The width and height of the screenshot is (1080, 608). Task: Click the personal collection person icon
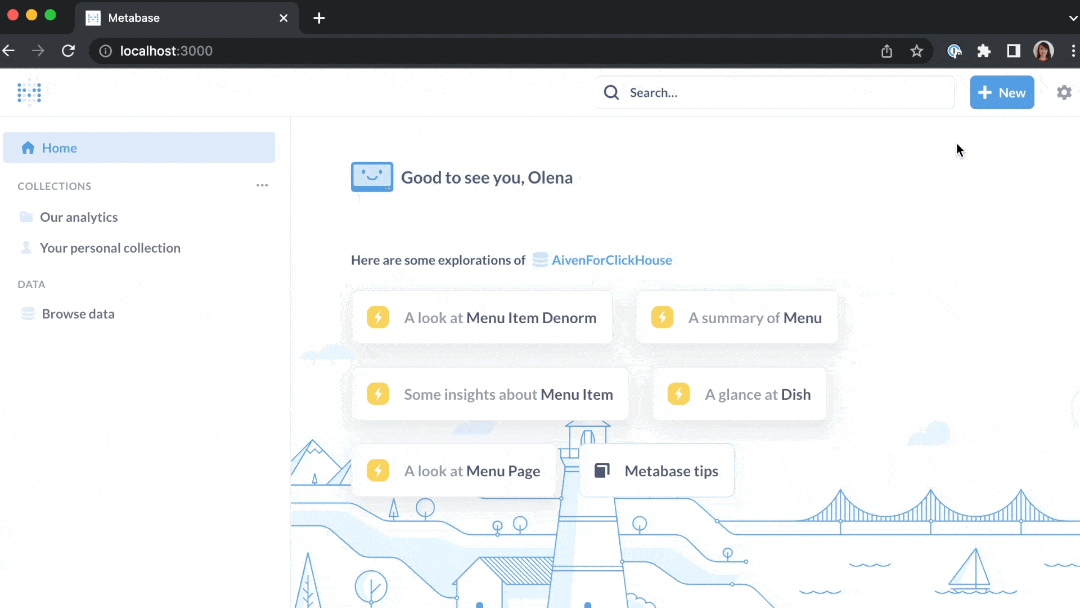pos(26,248)
